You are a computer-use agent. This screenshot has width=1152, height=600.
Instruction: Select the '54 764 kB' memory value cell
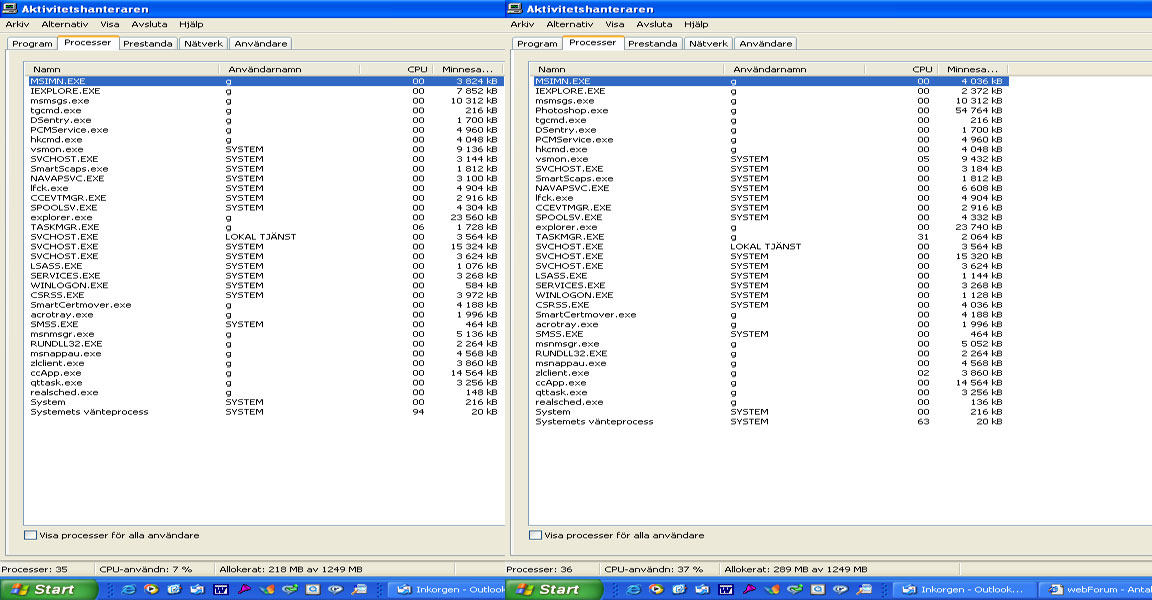pos(978,110)
